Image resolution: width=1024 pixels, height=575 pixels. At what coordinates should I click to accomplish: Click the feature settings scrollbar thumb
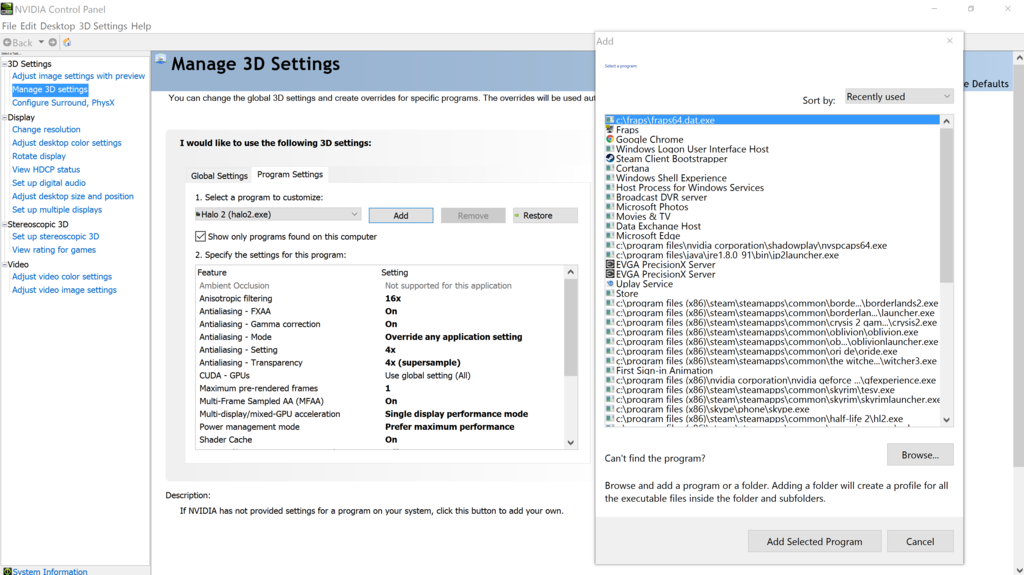coord(571,327)
